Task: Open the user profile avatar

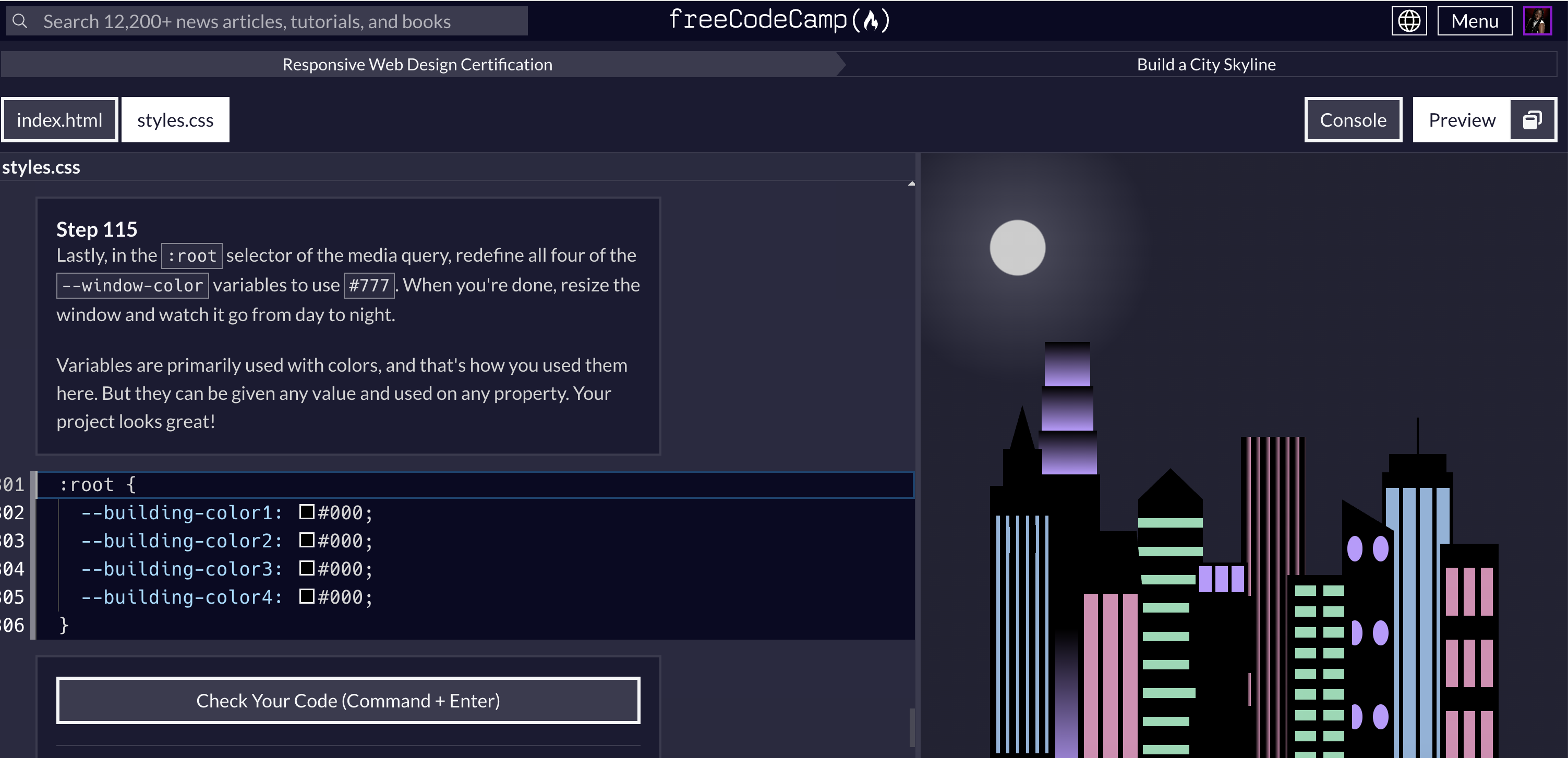Action: tap(1537, 21)
